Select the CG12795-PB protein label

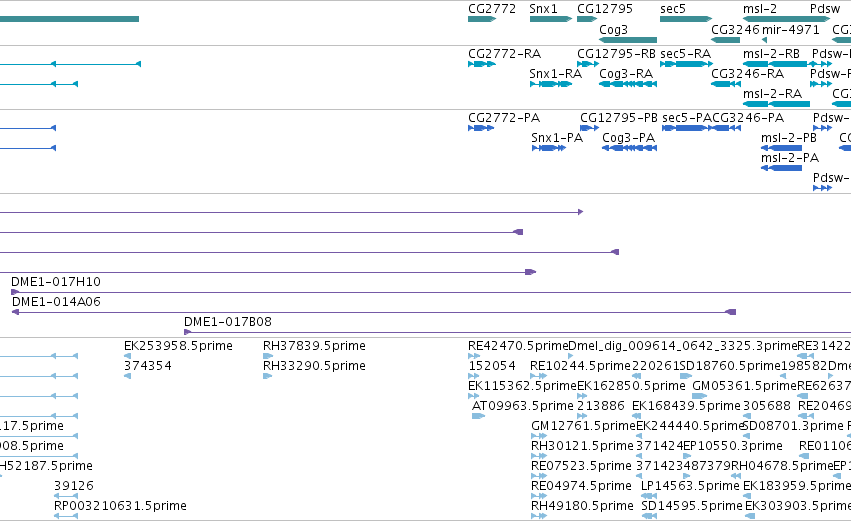click(619, 118)
